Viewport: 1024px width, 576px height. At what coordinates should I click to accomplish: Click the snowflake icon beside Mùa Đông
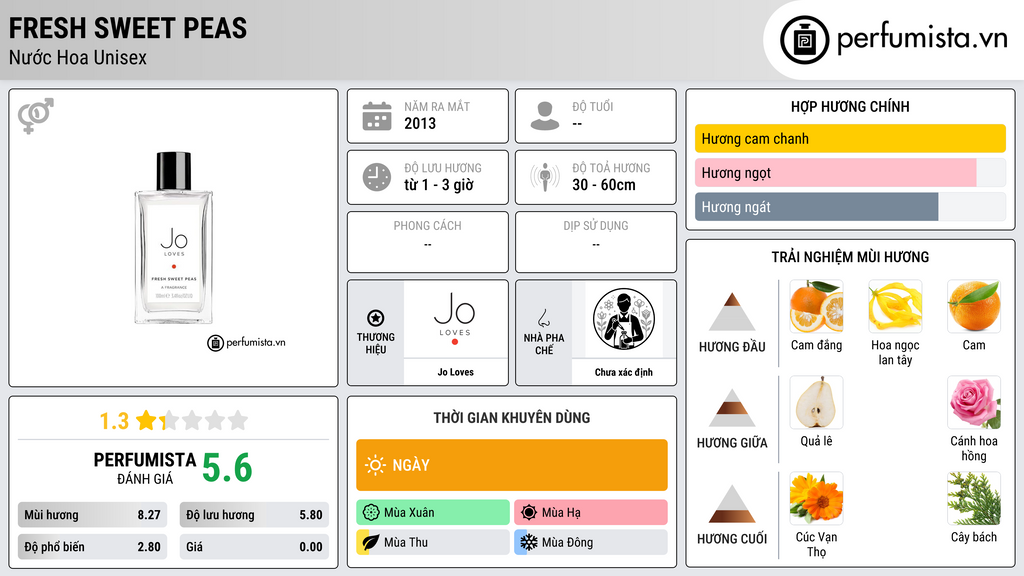529,543
